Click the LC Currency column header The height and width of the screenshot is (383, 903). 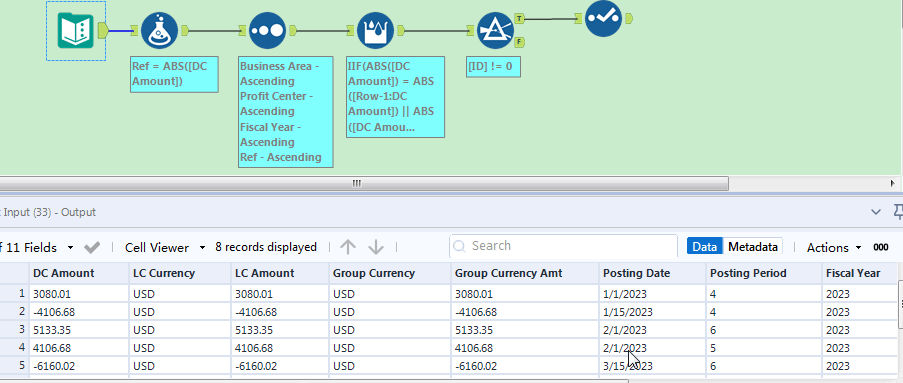[x=180, y=273]
